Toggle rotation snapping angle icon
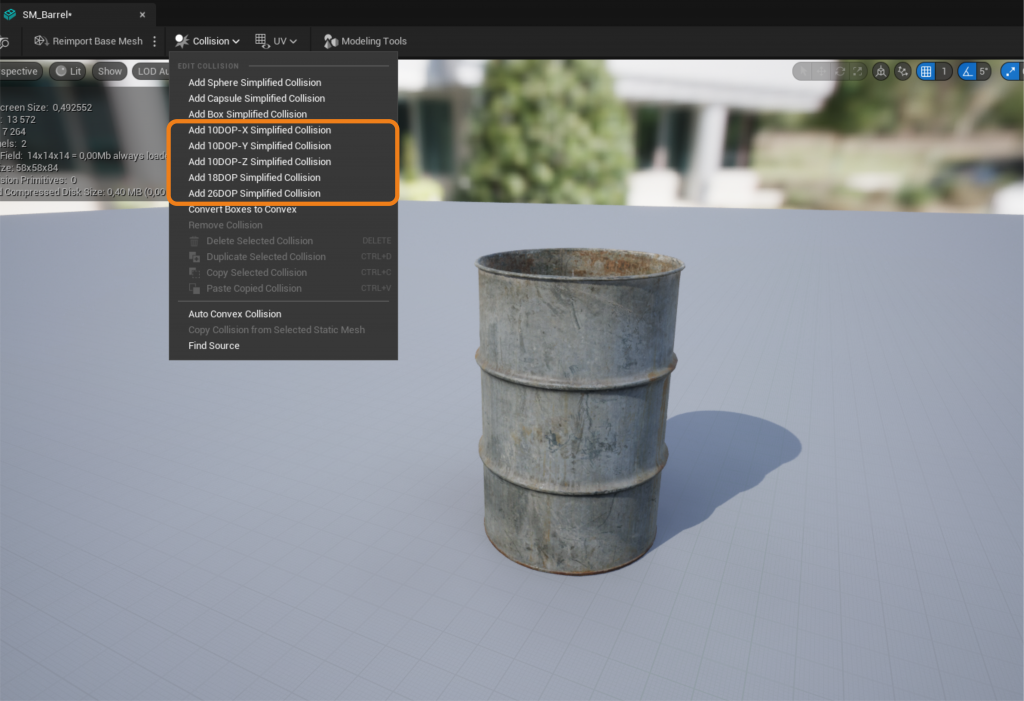The width and height of the screenshot is (1024, 701). [967, 71]
